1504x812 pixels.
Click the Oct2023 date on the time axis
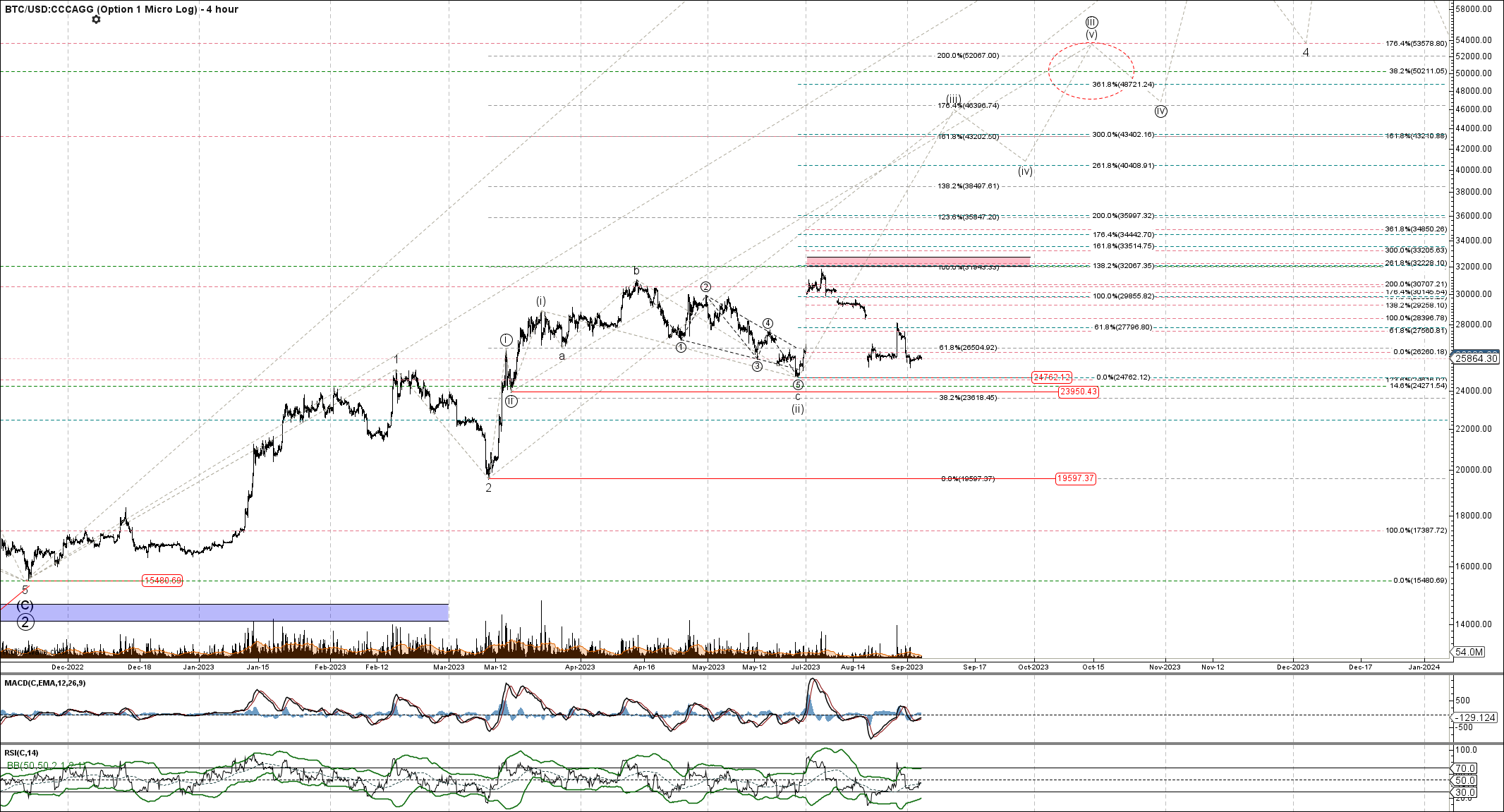1033,667
